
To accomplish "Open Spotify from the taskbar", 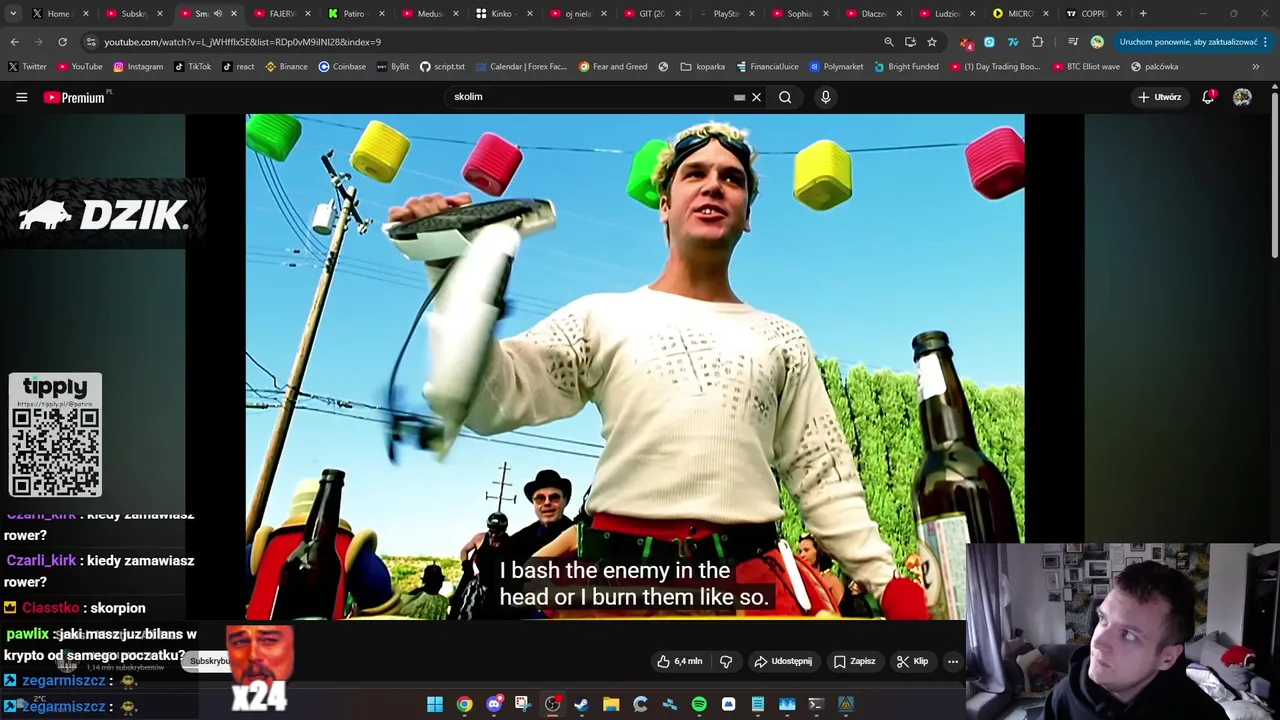I will point(699,704).
